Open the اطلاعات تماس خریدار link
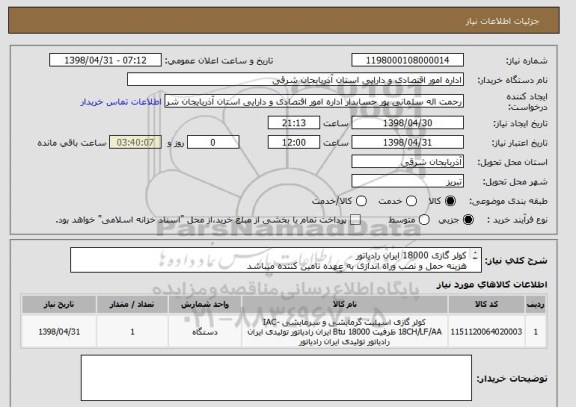This screenshot has width=576, height=407. (x=121, y=102)
